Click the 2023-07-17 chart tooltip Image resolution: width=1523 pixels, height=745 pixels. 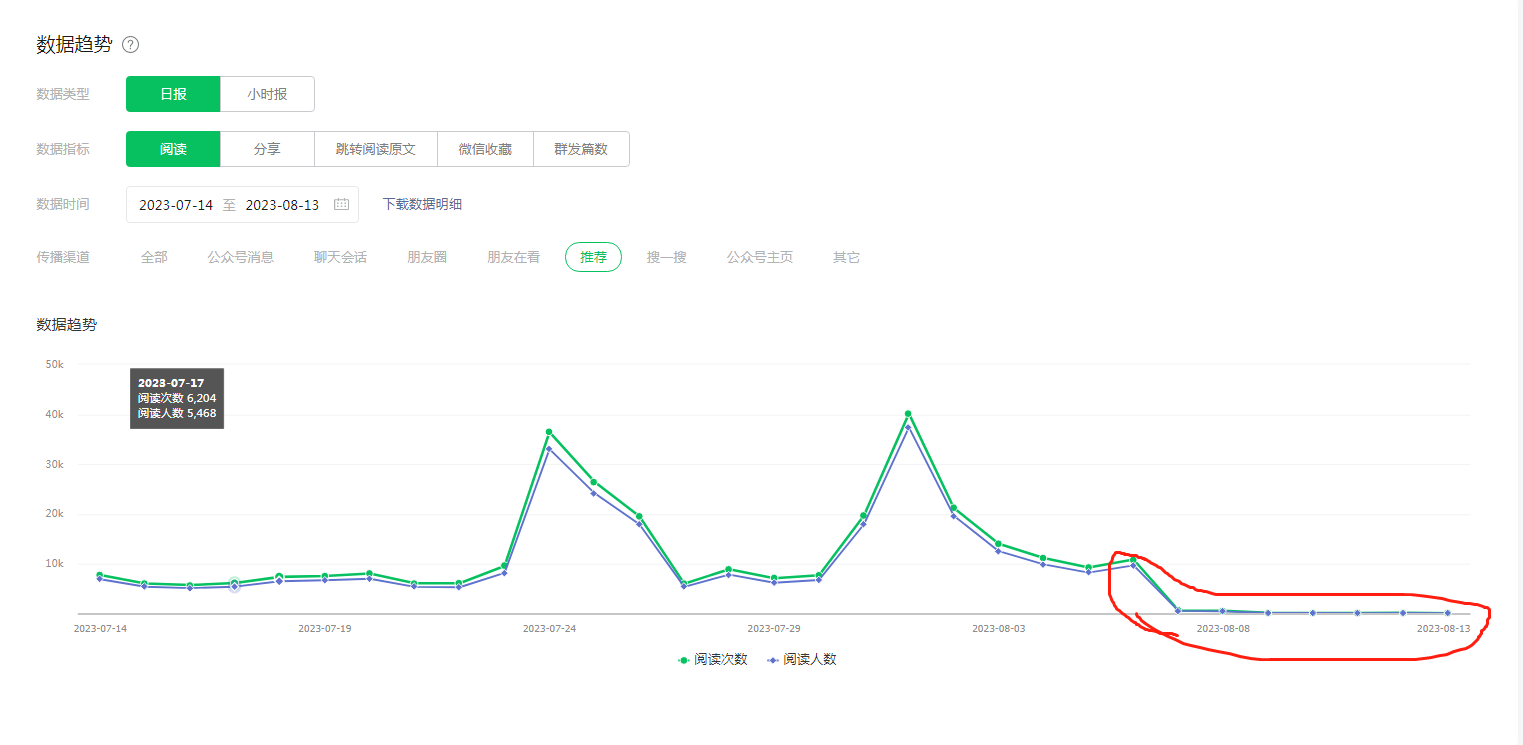177,398
